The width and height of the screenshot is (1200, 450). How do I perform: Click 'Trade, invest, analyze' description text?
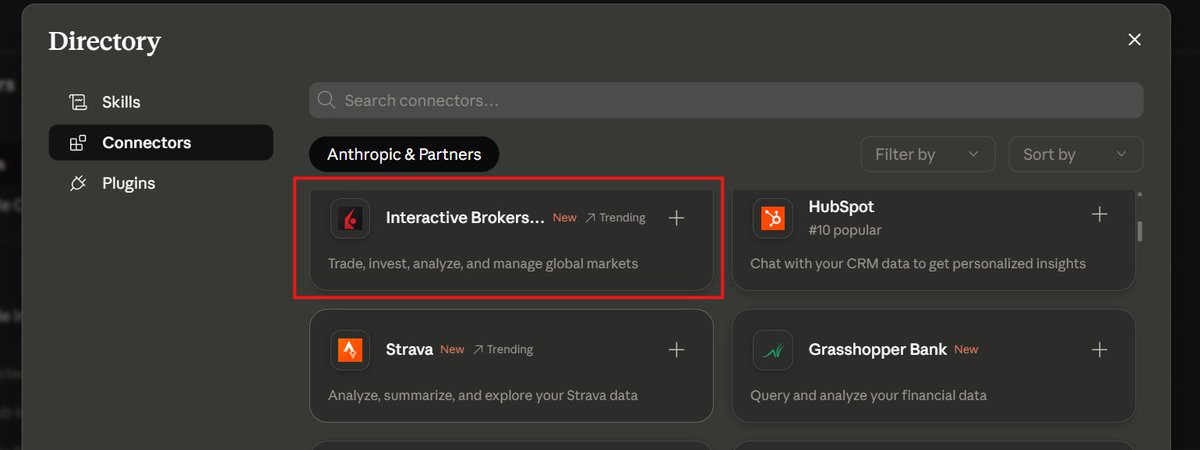pos(483,264)
